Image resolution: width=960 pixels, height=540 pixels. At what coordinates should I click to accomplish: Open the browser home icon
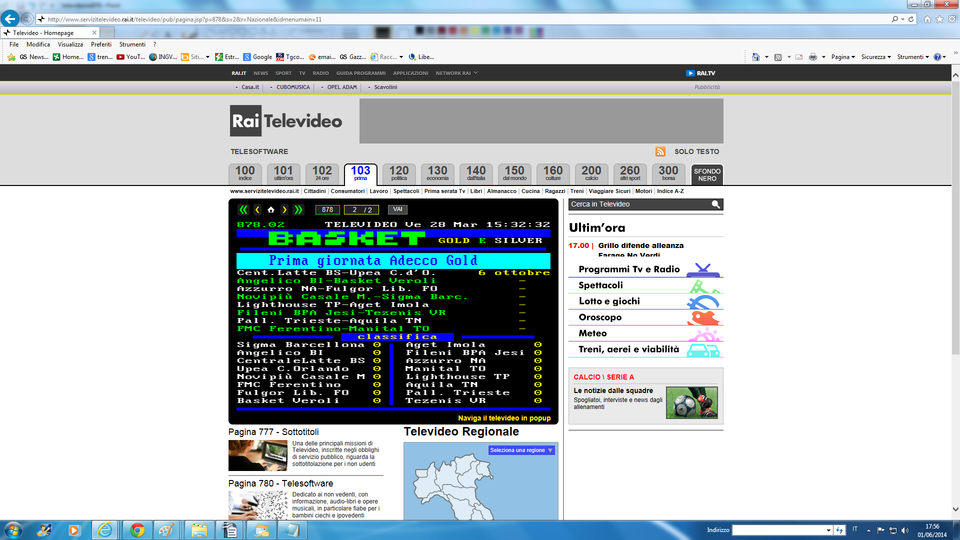click(927, 19)
